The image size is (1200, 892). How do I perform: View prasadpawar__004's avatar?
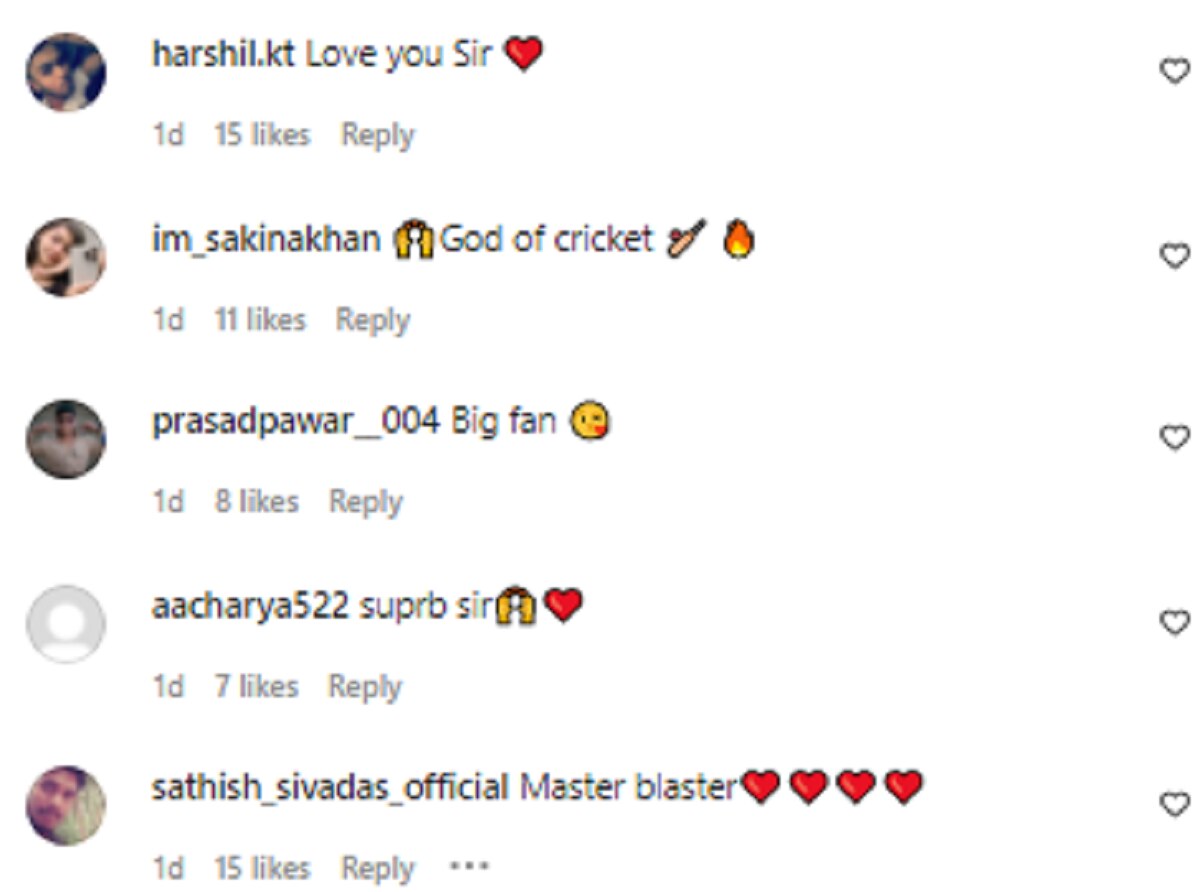pyautogui.click(x=66, y=439)
